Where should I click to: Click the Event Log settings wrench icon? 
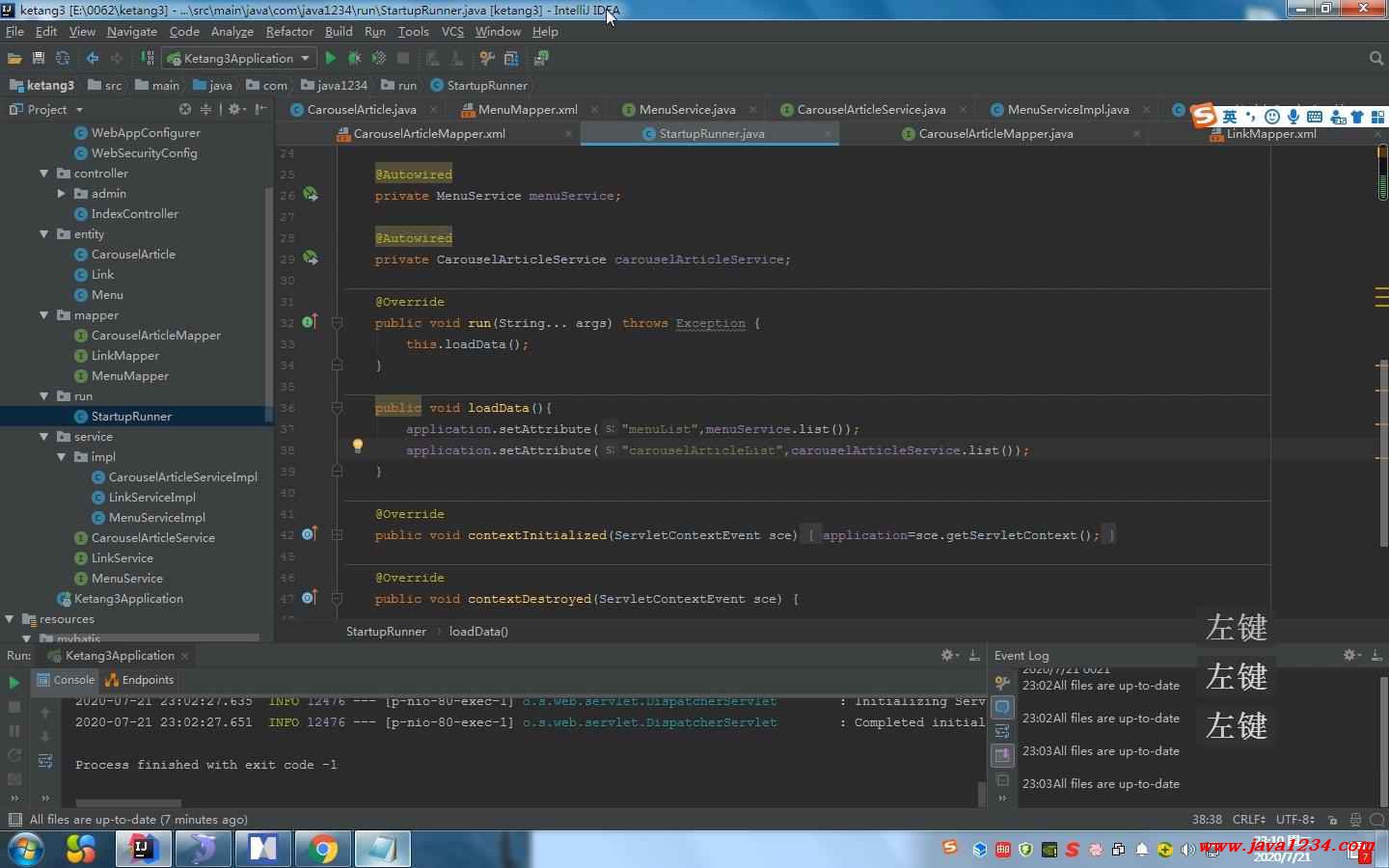pos(1002,683)
